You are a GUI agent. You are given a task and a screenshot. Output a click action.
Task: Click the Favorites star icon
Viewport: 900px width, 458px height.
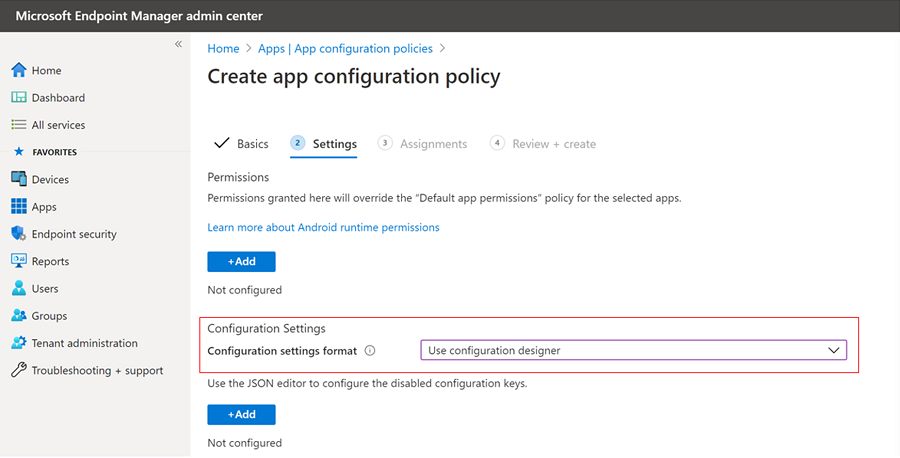tap(19, 152)
